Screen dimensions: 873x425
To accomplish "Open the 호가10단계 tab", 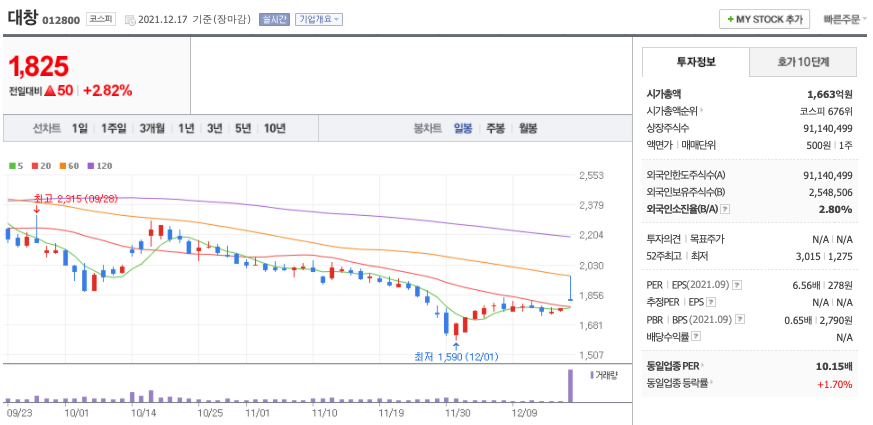I will 803,62.
